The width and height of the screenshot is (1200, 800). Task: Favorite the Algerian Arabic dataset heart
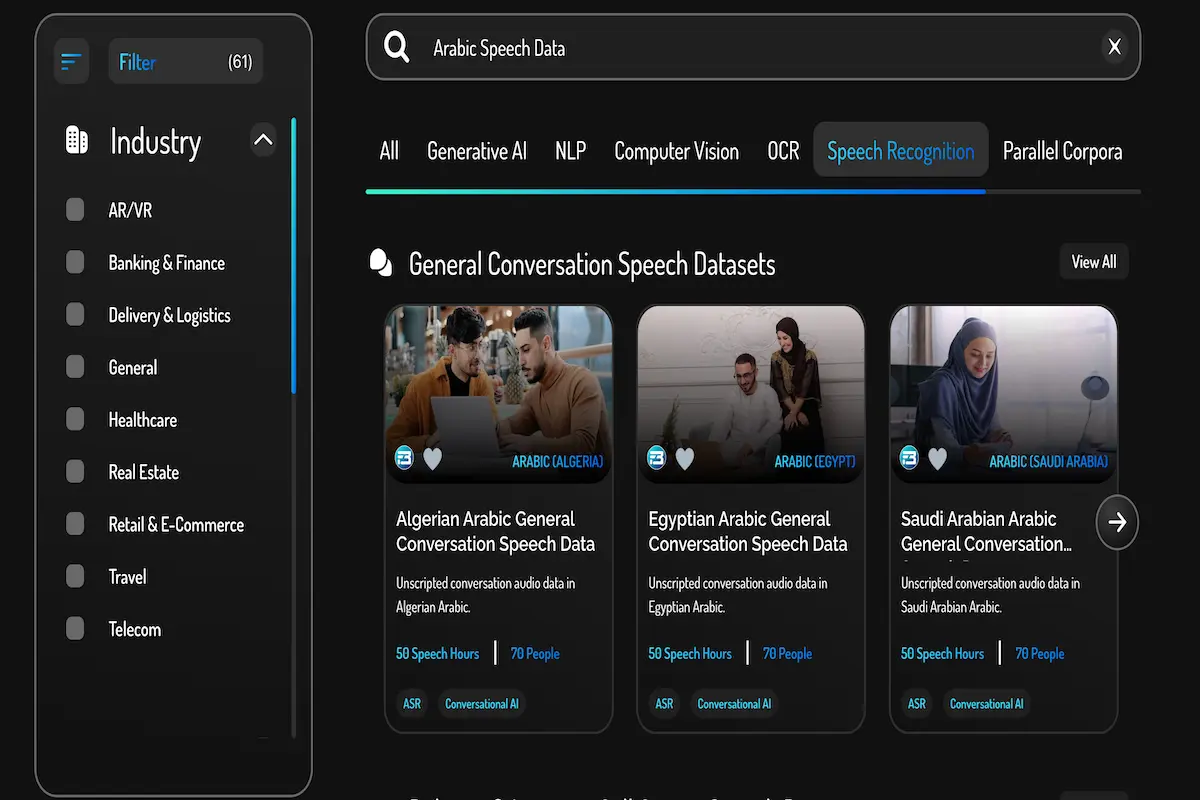click(x=432, y=458)
